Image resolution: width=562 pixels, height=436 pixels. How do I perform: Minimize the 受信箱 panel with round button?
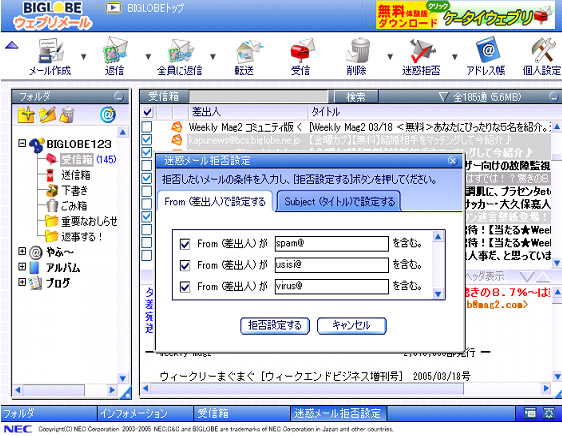pyautogui.click(x=554, y=96)
